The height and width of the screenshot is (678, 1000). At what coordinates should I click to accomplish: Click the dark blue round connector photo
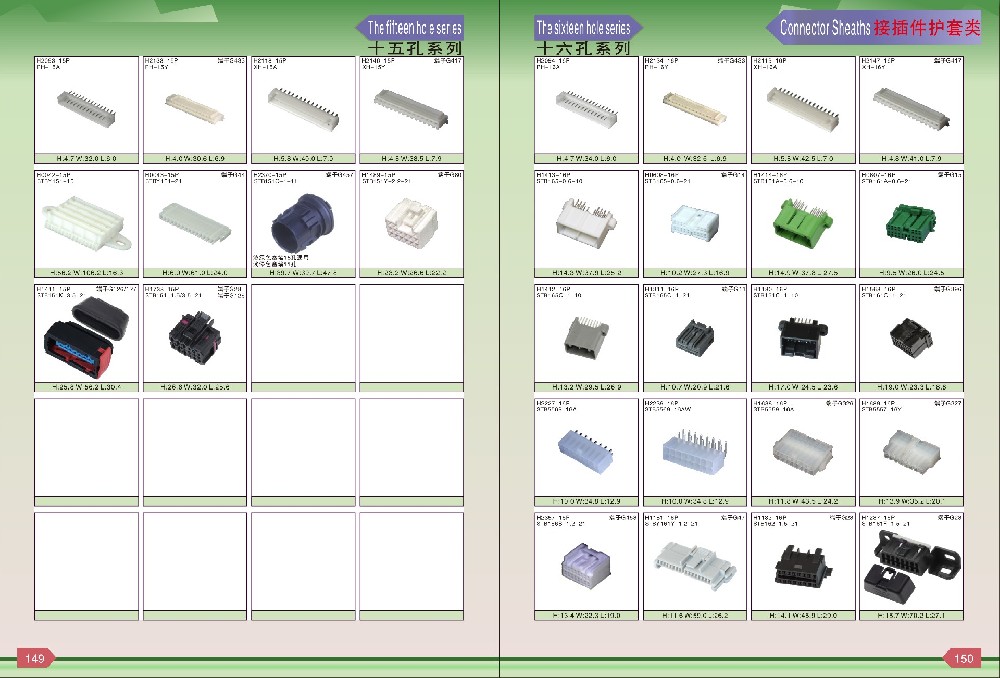302,223
